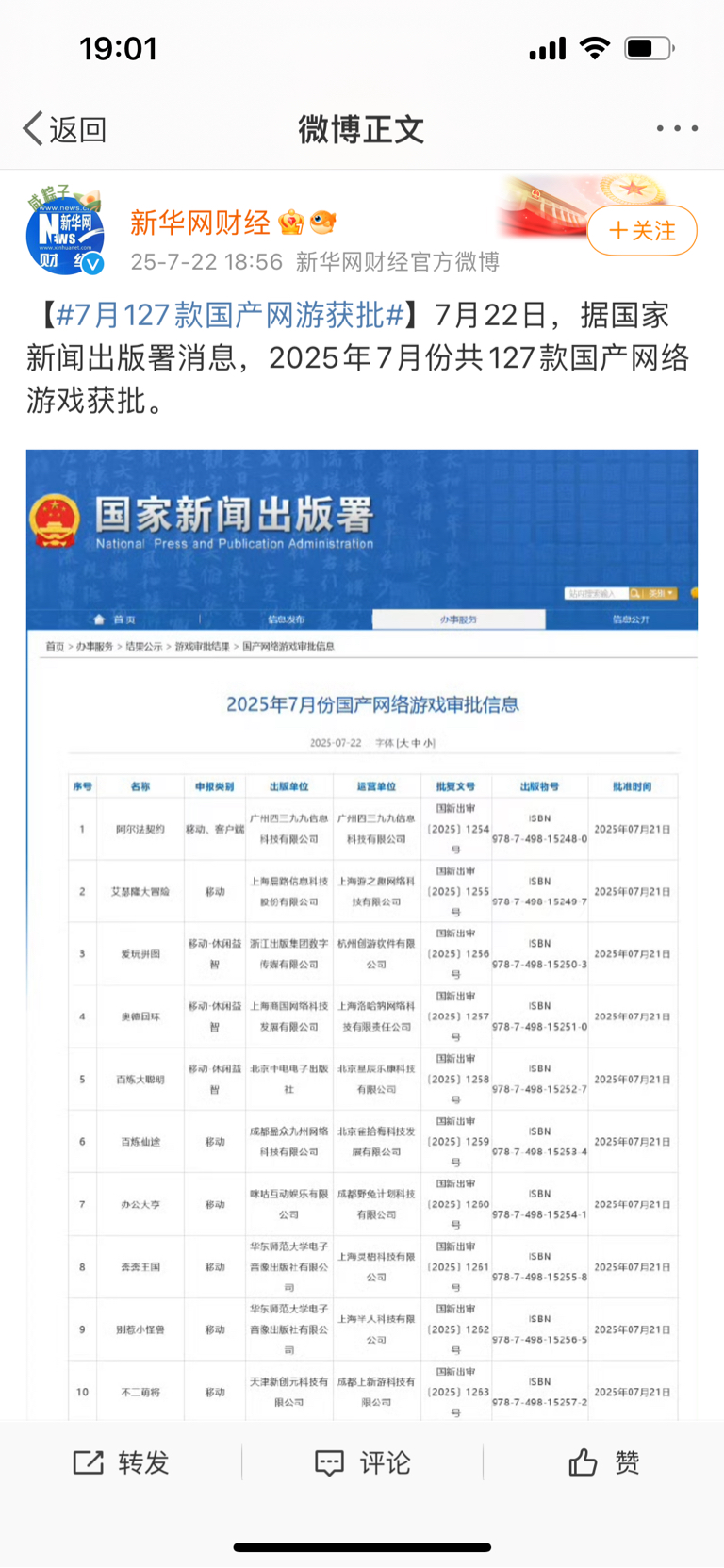Tap the 赞 thumbs-up icon
Screen dimensions: 724x1568
click(583, 1462)
